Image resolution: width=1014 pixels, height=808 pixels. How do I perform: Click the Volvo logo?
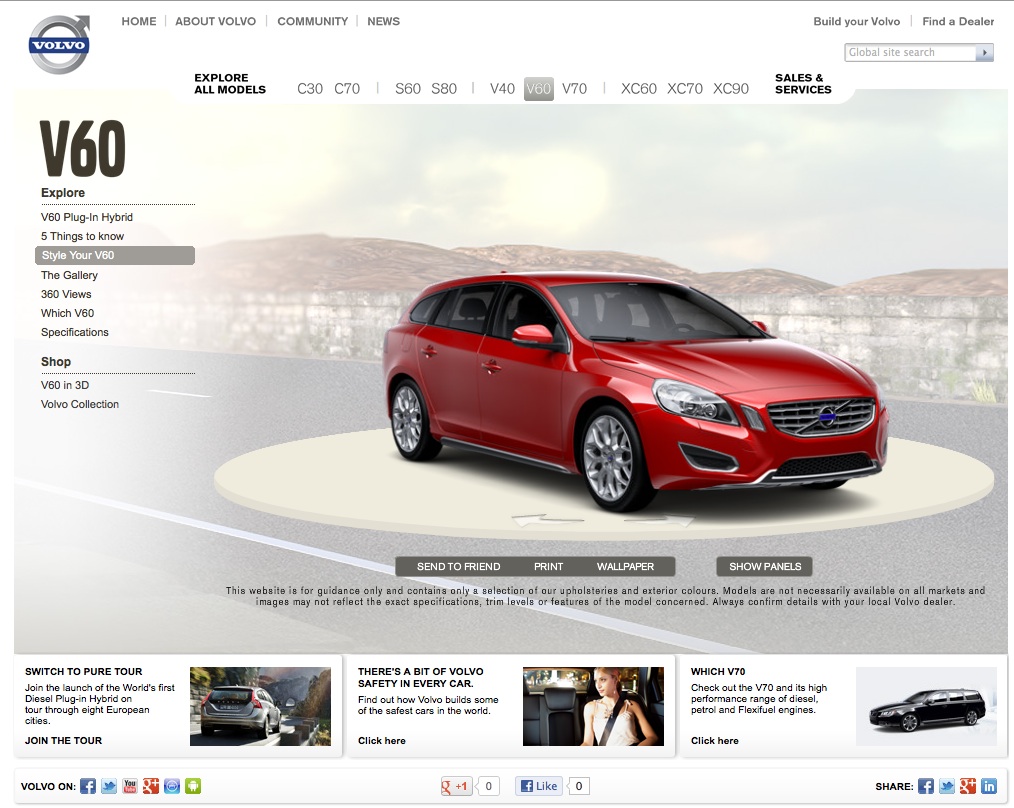point(59,43)
